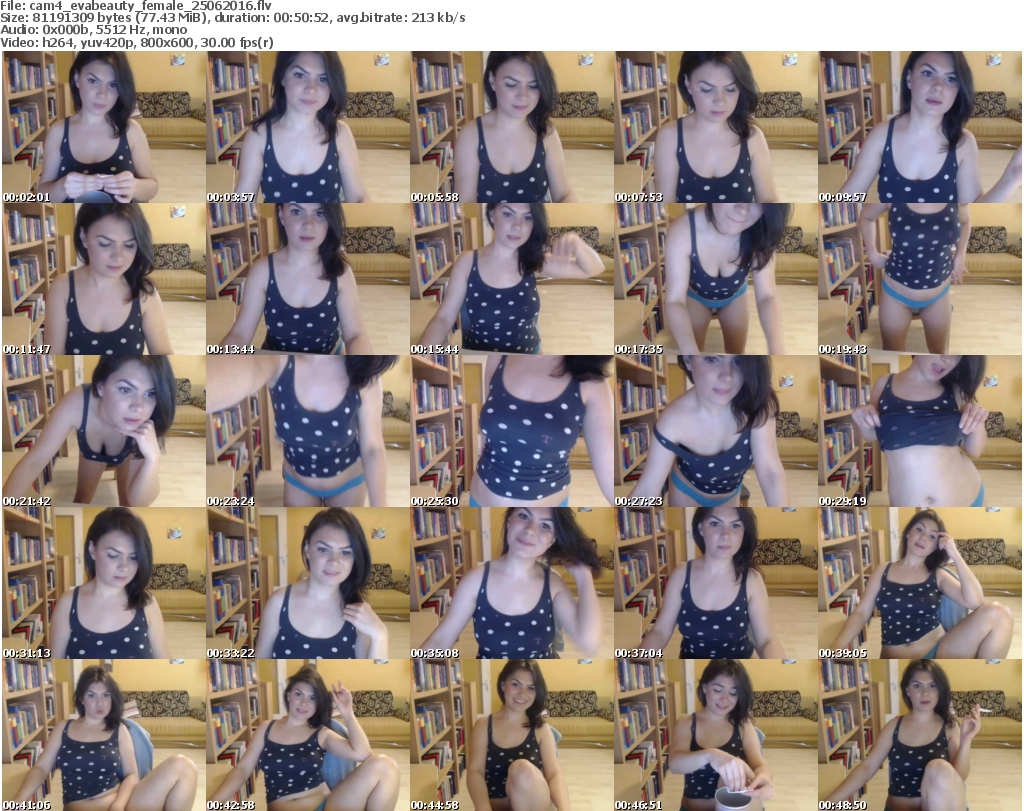Open the frame at 00:29:19
1024x811 pixels.
920,431
